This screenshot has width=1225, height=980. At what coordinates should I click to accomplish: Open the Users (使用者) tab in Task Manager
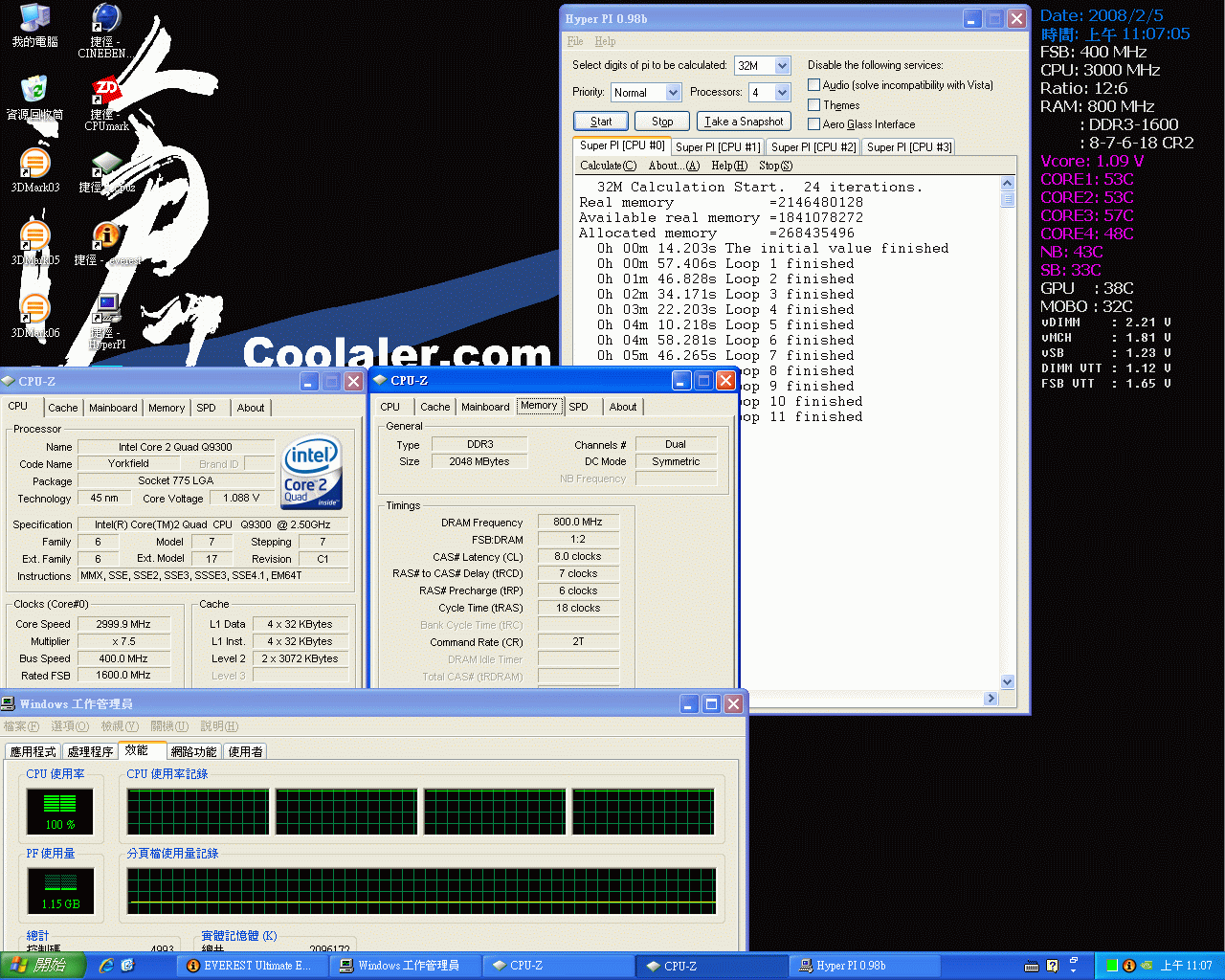click(245, 752)
